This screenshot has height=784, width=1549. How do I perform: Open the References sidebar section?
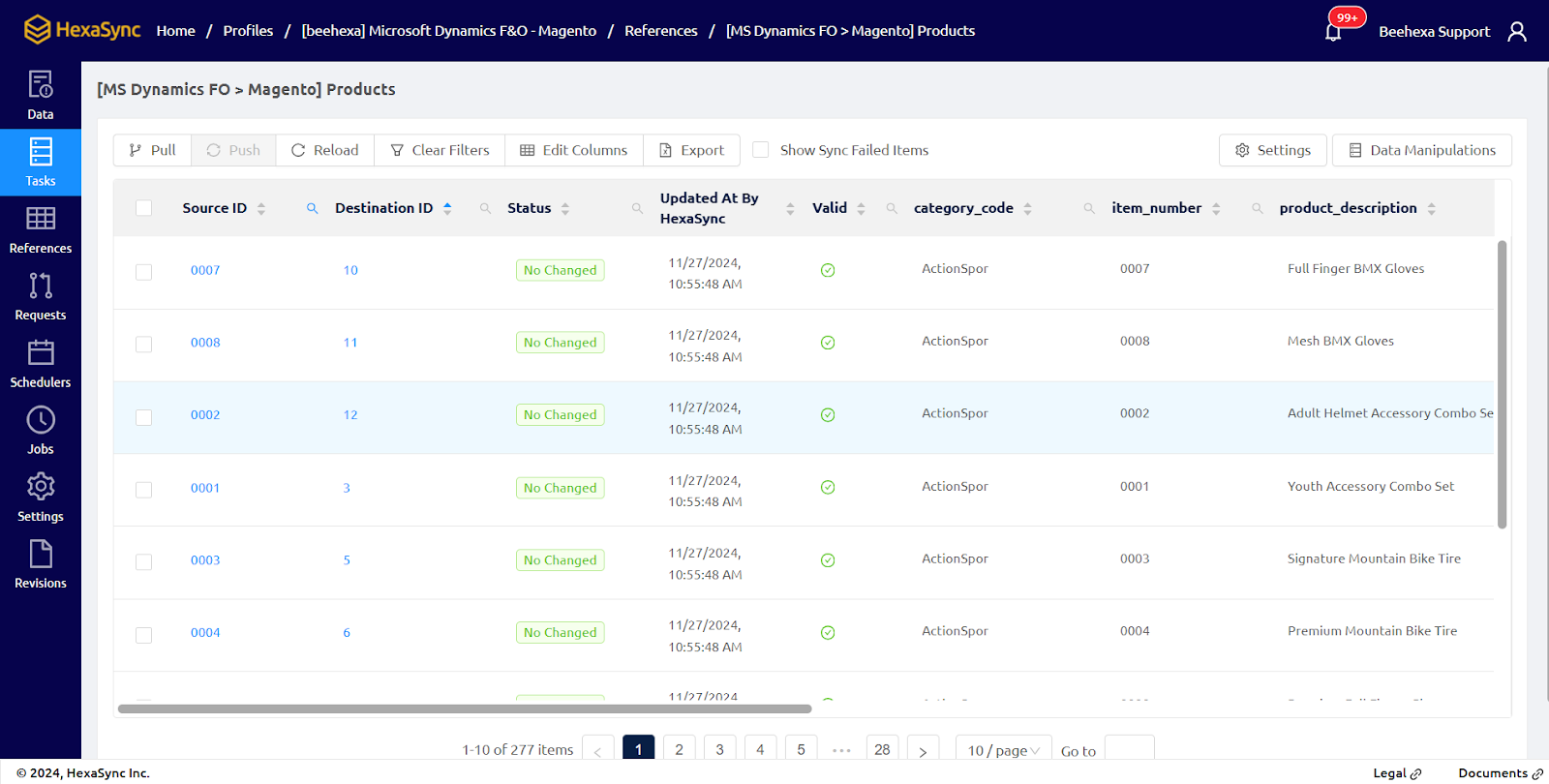[41, 229]
